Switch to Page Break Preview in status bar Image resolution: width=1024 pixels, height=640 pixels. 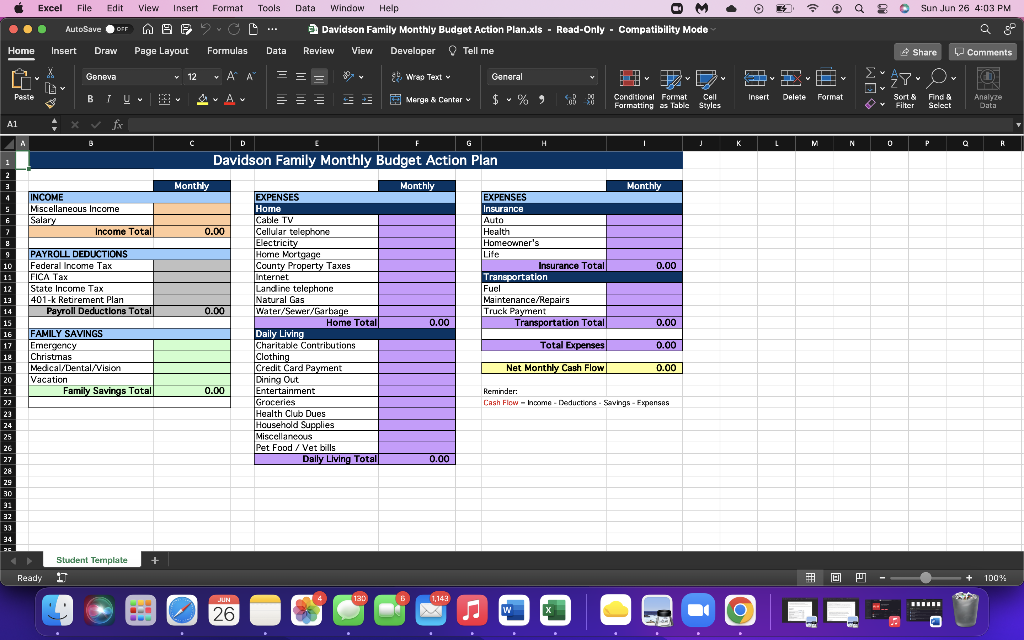click(x=861, y=578)
